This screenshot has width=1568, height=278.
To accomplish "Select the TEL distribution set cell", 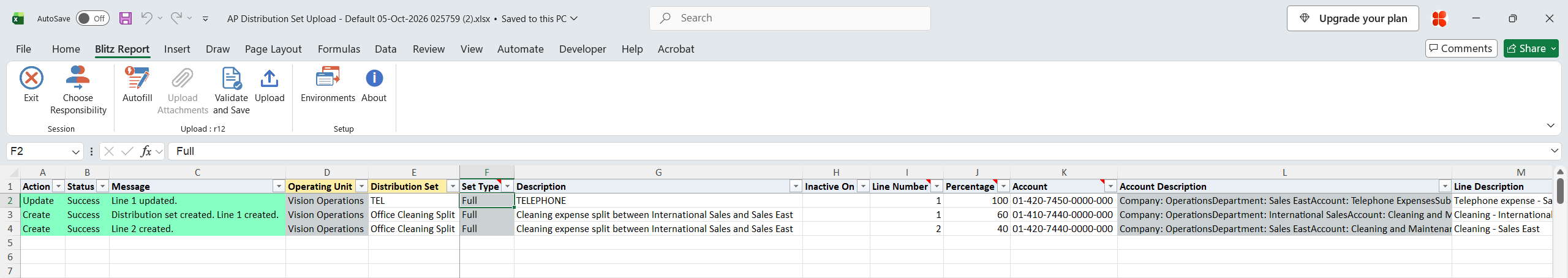I will tap(414, 201).
